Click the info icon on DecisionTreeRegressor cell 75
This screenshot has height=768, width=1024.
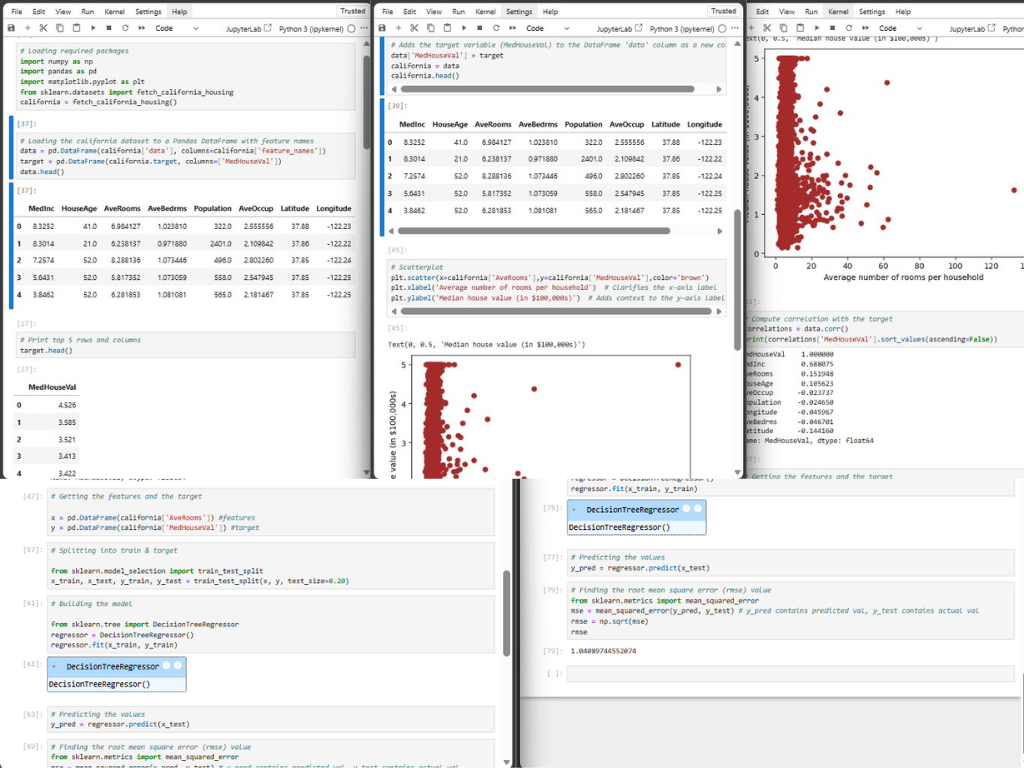686,509
